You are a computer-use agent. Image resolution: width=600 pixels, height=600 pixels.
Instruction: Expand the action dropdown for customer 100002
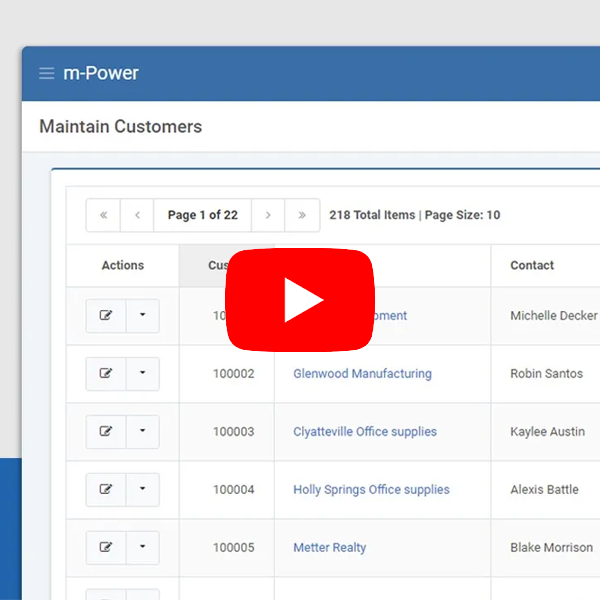(142, 374)
